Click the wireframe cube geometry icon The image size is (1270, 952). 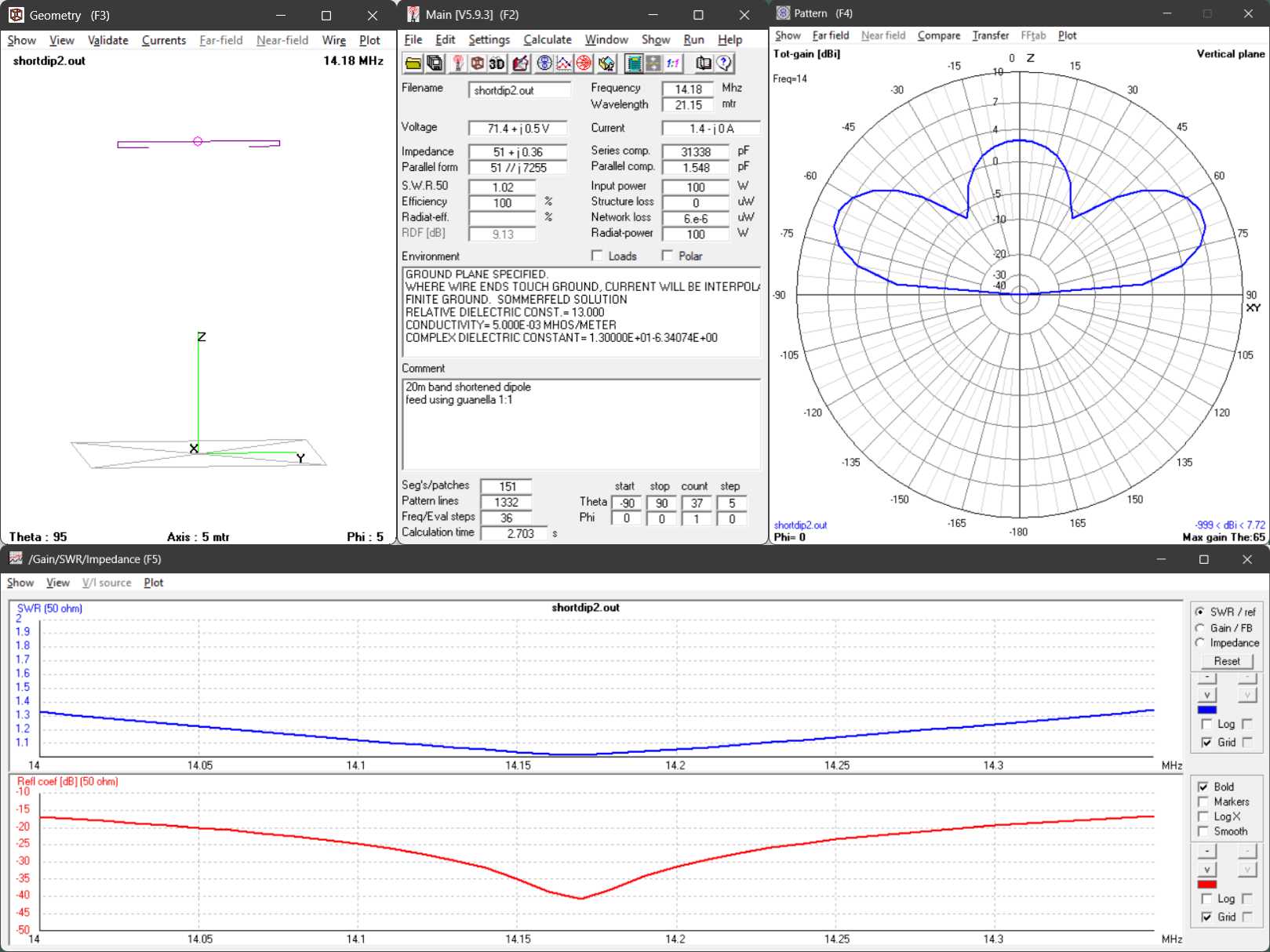coord(477,64)
